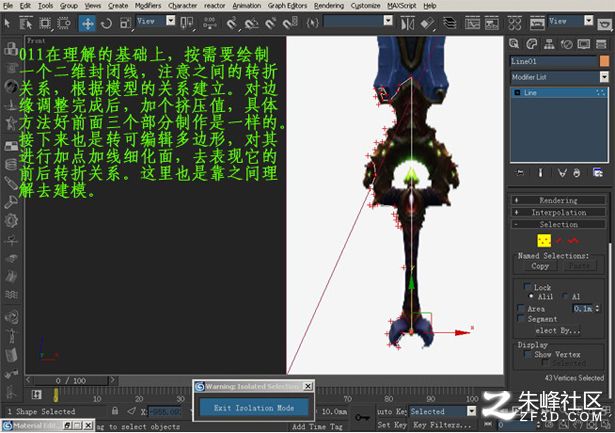
Task: Activate the Select and Move tool
Action: (x=87, y=23)
